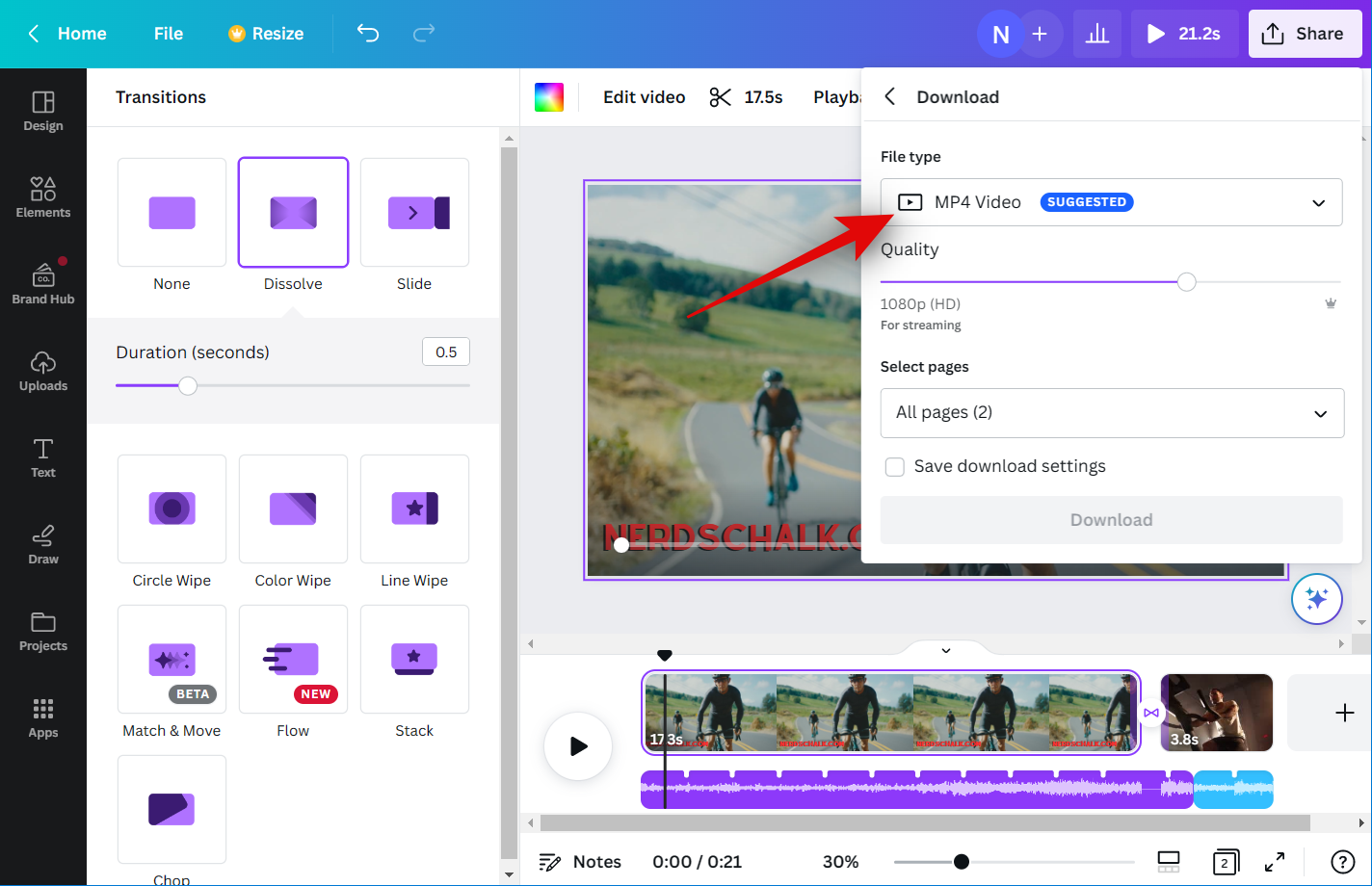Choose the None transition option
Viewport: 1372px width, 886px height.
coord(171,213)
